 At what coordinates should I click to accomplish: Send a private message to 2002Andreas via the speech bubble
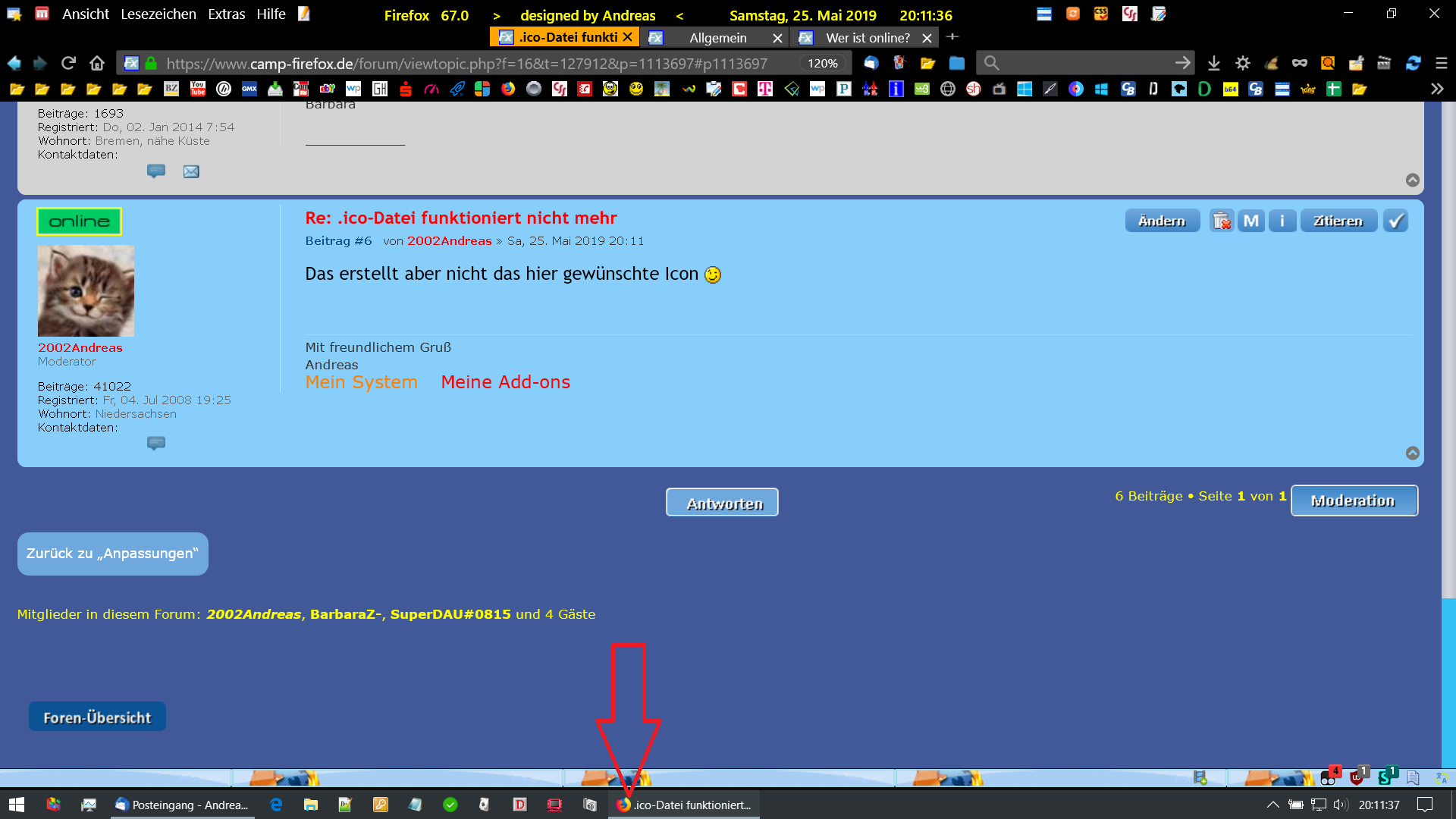(156, 443)
